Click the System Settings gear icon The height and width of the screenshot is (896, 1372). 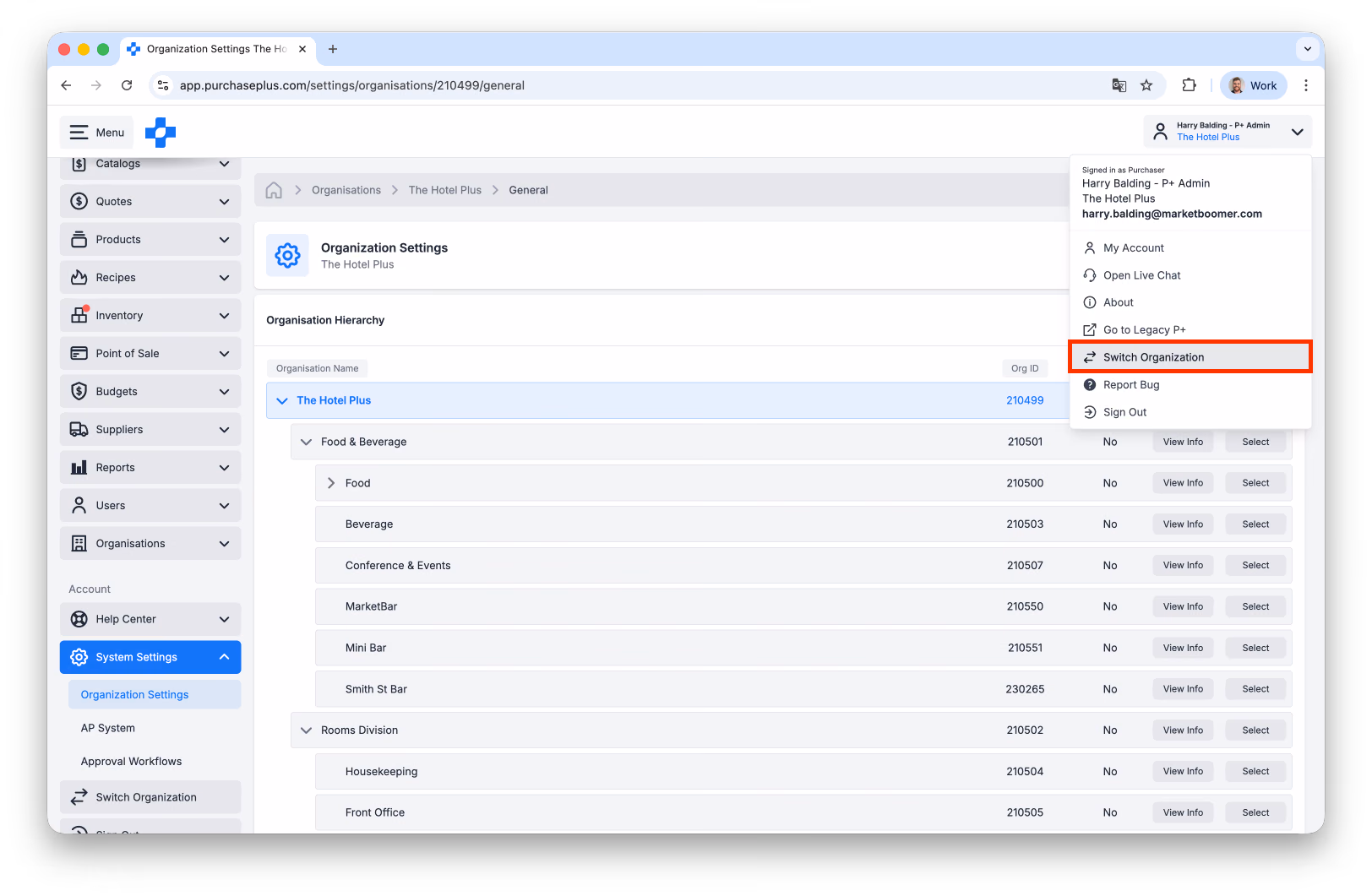click(x=79, y=658)
